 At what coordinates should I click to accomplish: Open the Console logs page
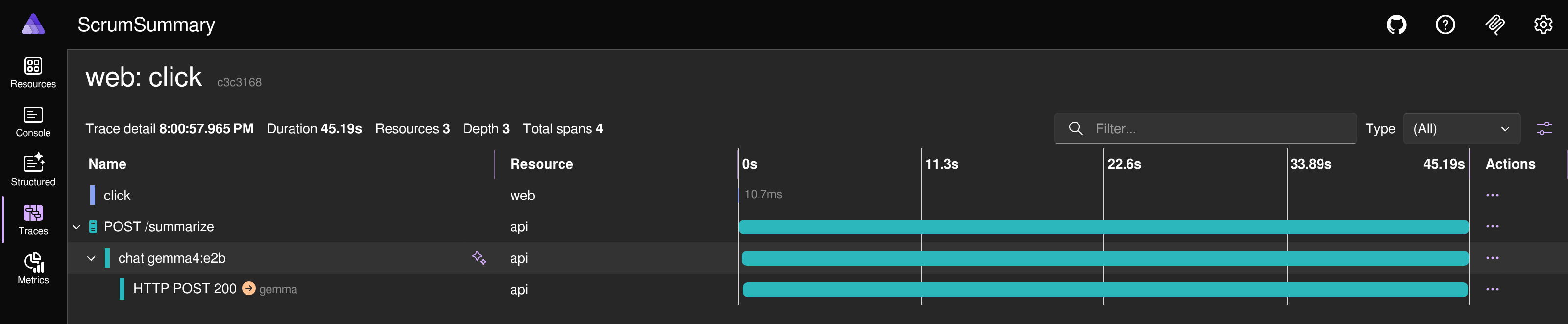tap(33, 122)
